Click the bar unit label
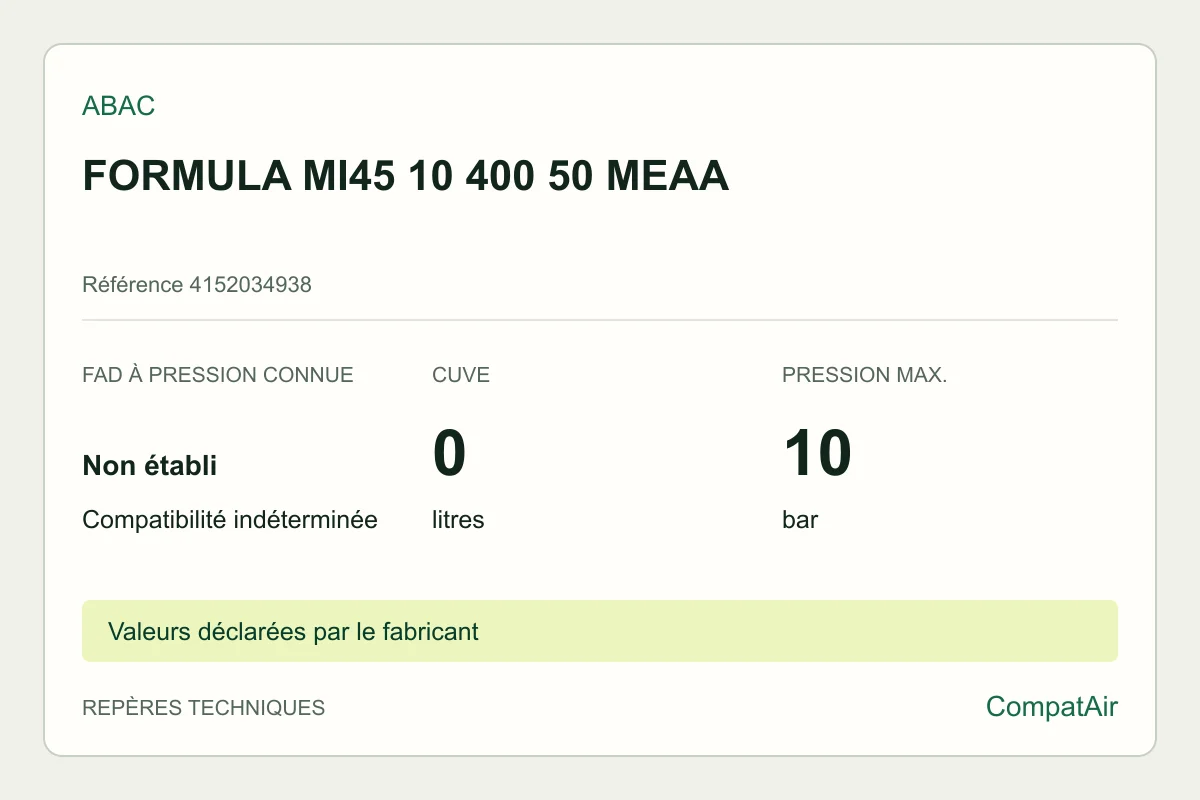The height and width of the screenshot is (800, 1200). click(x=800, y=520)
